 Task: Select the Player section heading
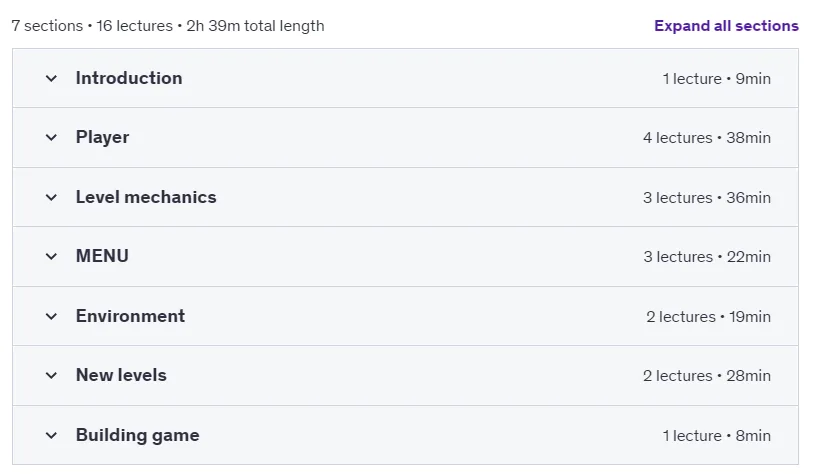click(102, 138)
